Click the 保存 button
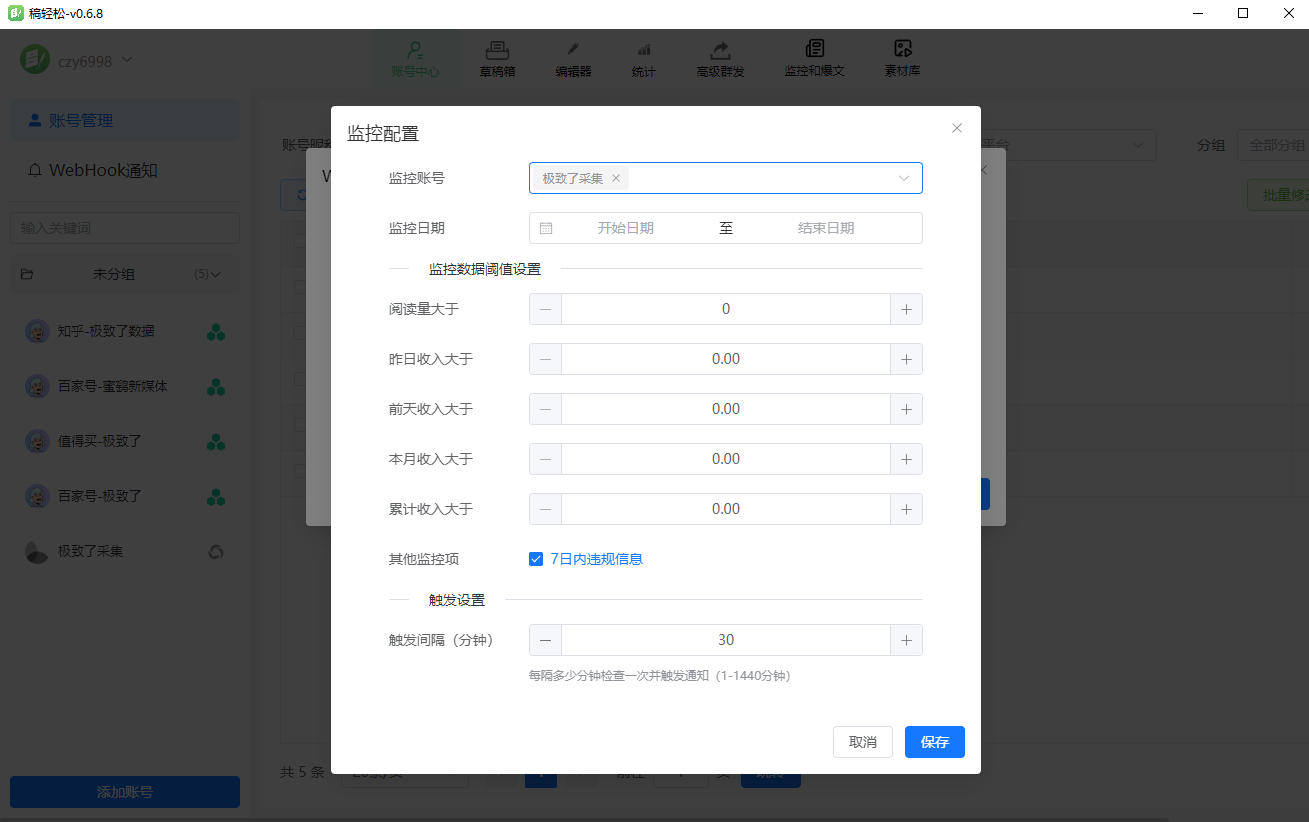Viewport: 1309px width, 822px height. [934, 742]
